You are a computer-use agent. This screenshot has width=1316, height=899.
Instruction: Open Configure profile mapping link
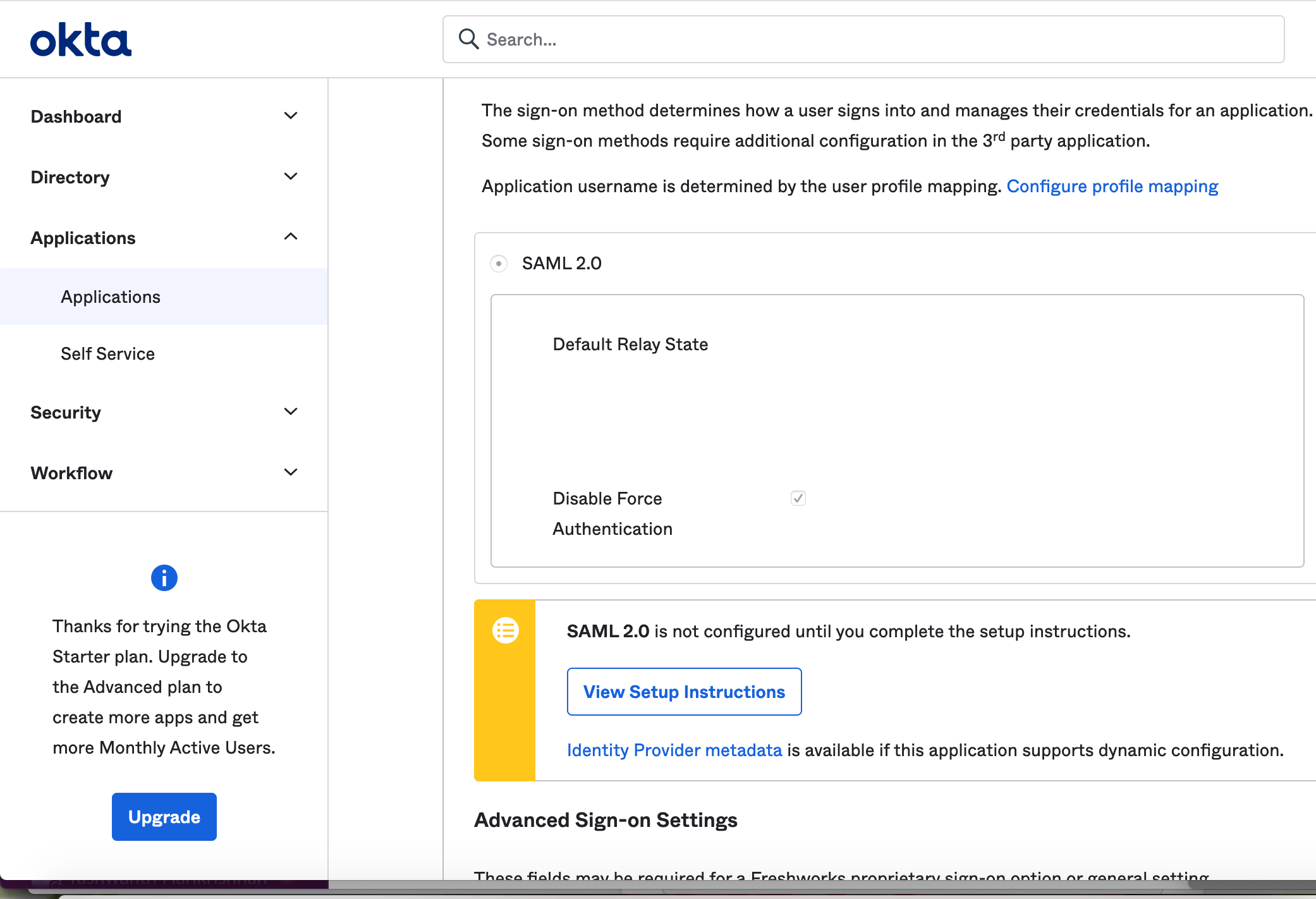[1112, 186]
